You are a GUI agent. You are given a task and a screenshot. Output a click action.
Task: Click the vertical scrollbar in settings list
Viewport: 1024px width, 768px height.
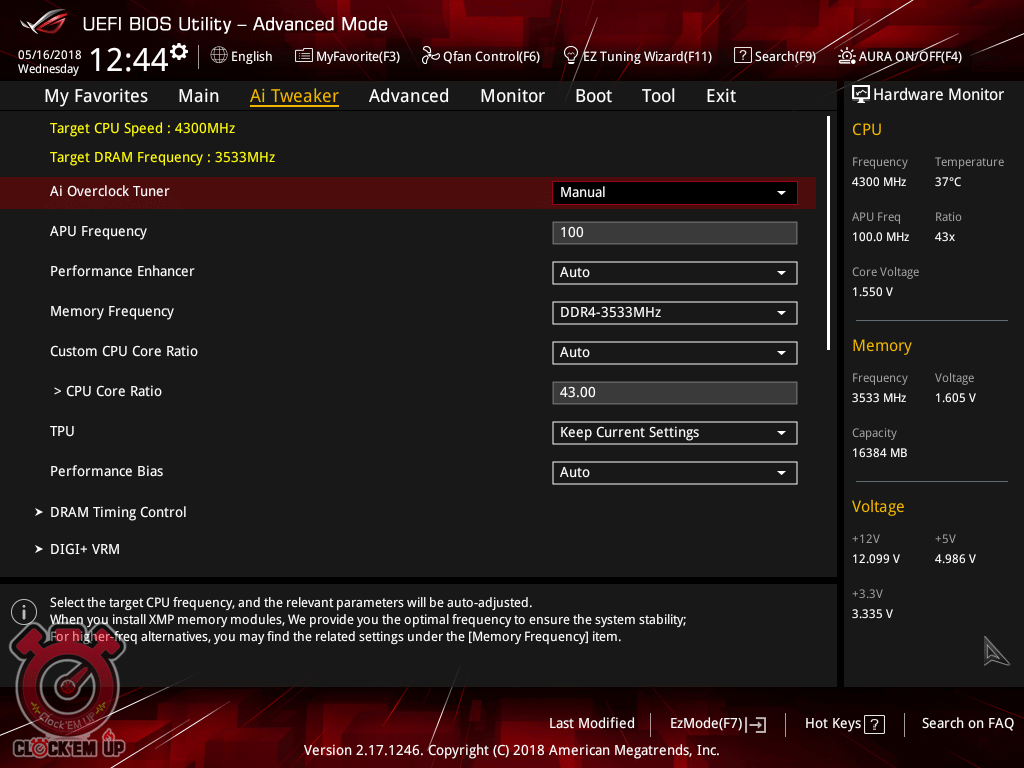(x=828, y=232)
